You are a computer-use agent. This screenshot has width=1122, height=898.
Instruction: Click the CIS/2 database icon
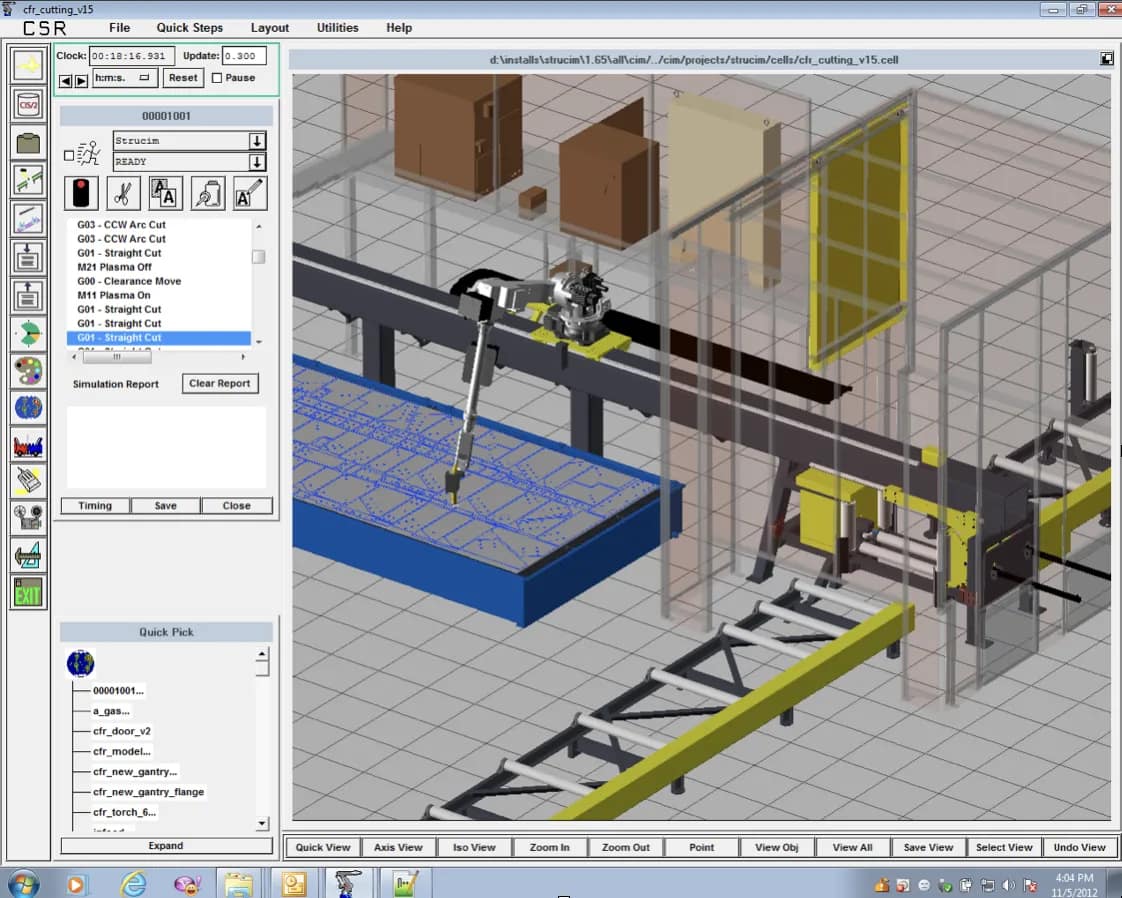coord(28,103)
